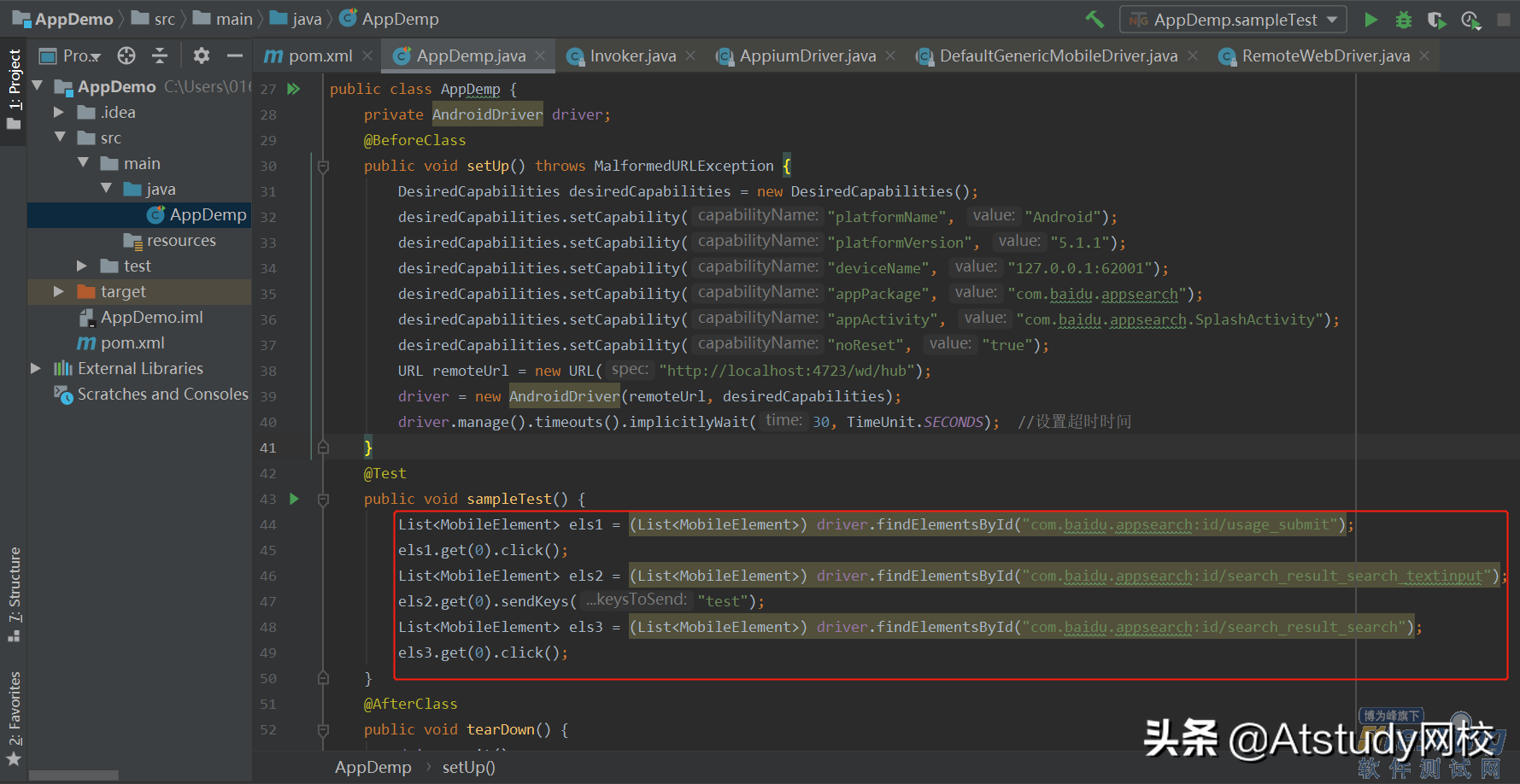Toggle the 1: Project tool window
Screen dimensions: 1520x784
[14, 91]
